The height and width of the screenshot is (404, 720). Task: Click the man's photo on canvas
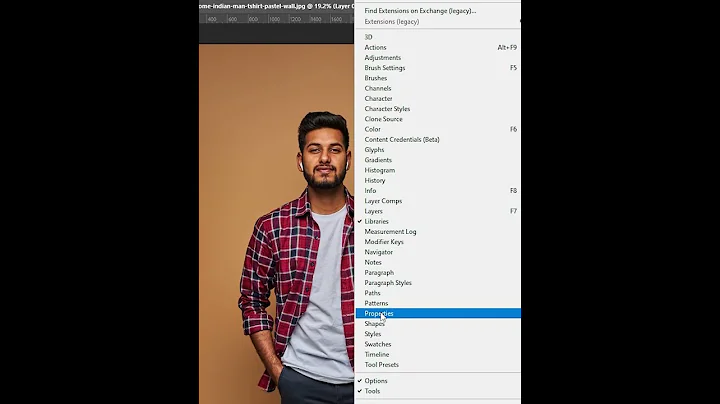click(276, 224)
